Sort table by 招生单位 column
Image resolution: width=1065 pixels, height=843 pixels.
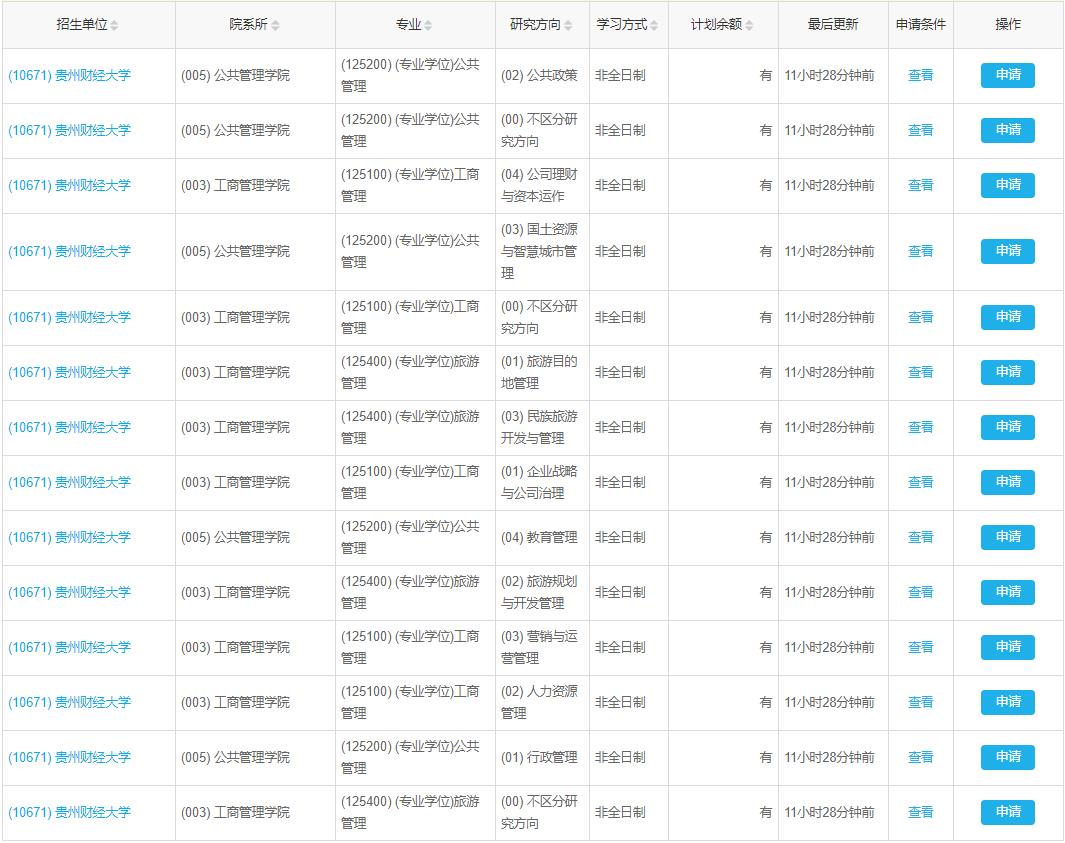tap(114, 25)
